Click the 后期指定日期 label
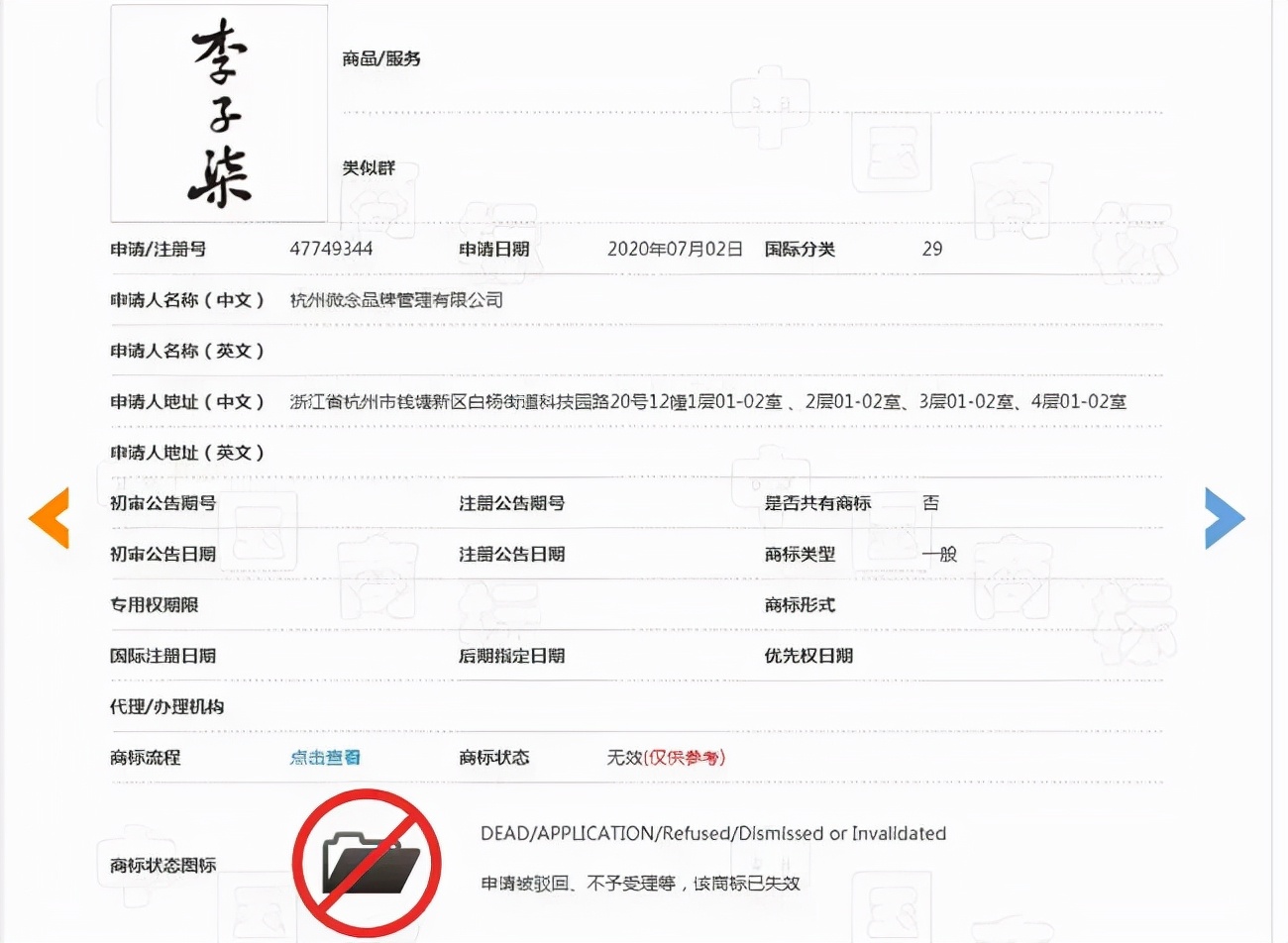The width and height of the screenshot is (1288, 943). point(511,656)
